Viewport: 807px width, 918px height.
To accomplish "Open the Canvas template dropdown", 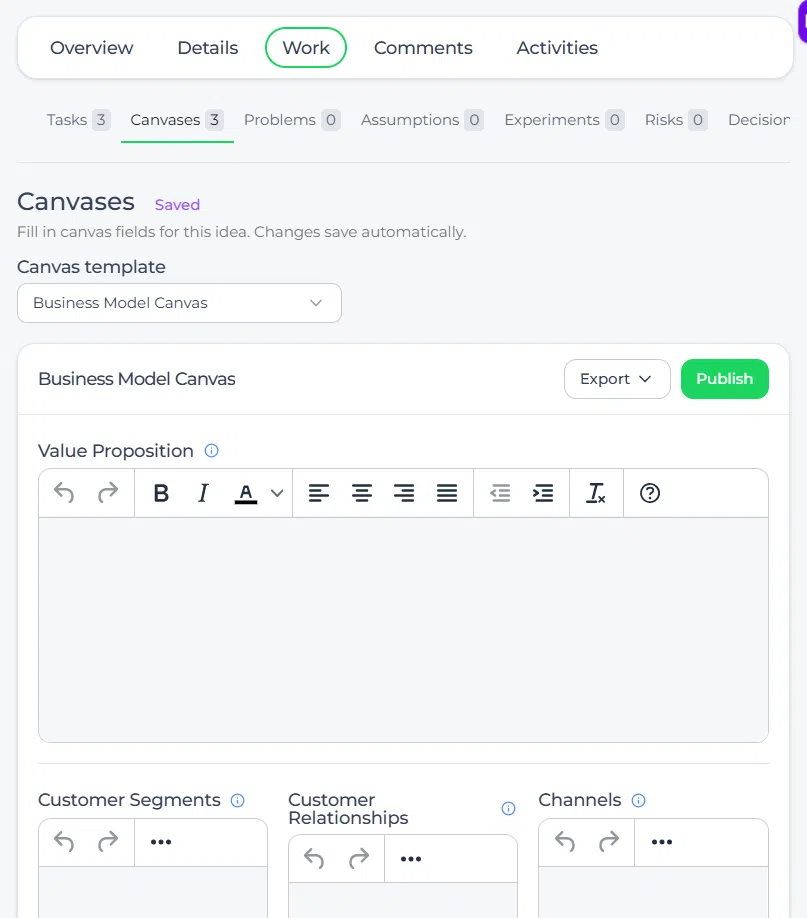I will pos(179,303).
